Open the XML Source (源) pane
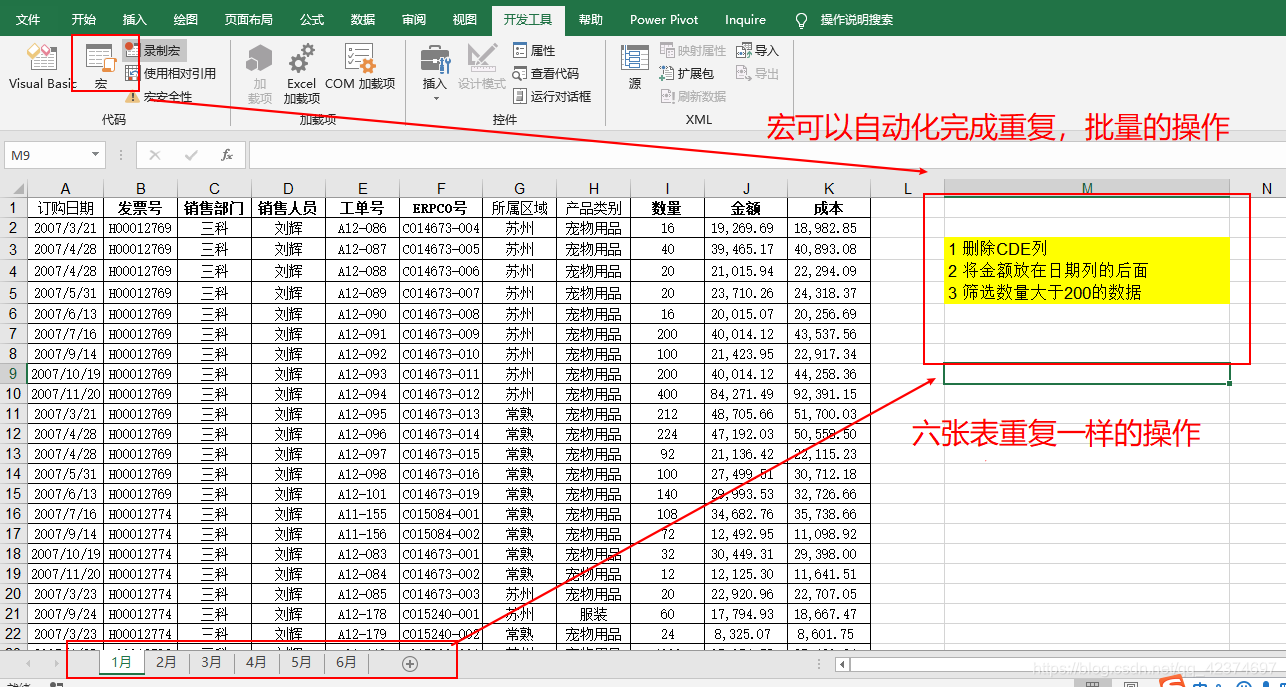 635,67
